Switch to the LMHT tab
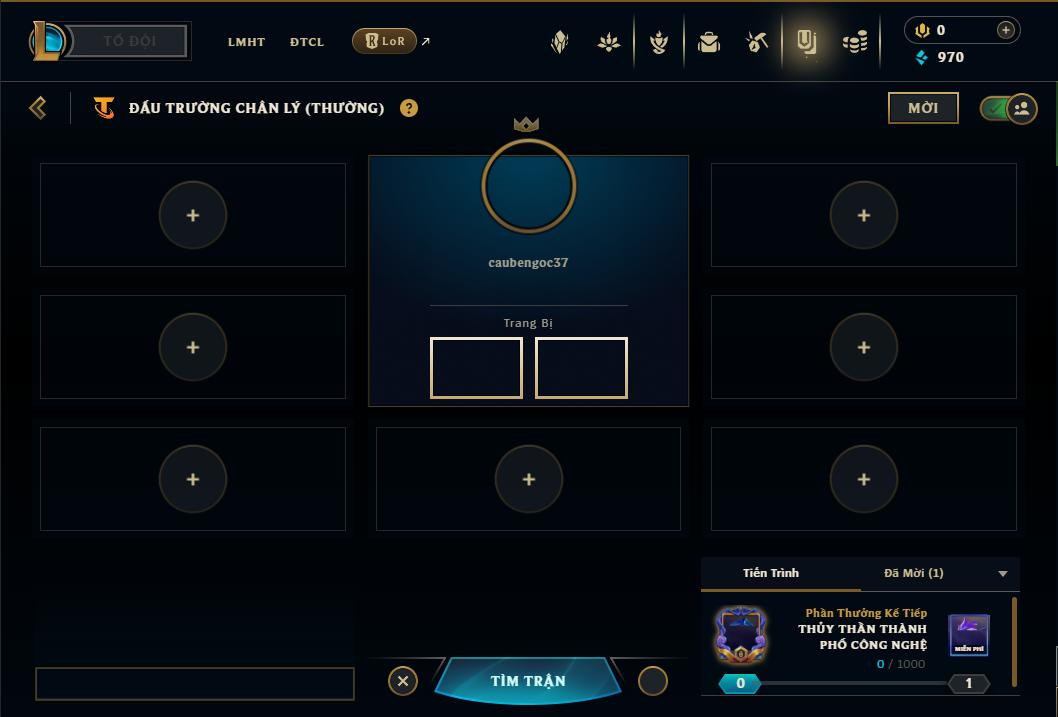 pos(246,42)
